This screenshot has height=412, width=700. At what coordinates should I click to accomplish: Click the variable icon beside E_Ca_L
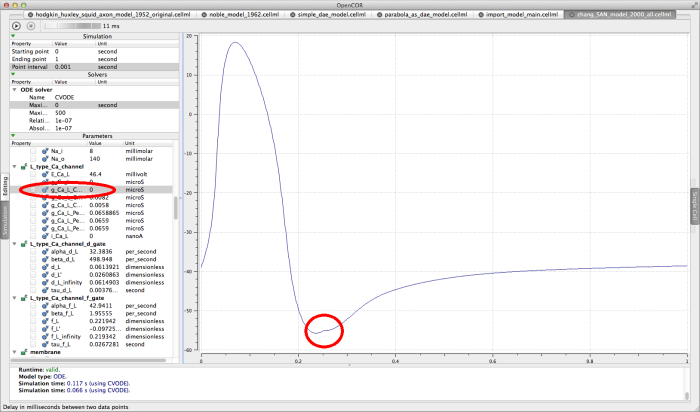[x=46, y=174]
